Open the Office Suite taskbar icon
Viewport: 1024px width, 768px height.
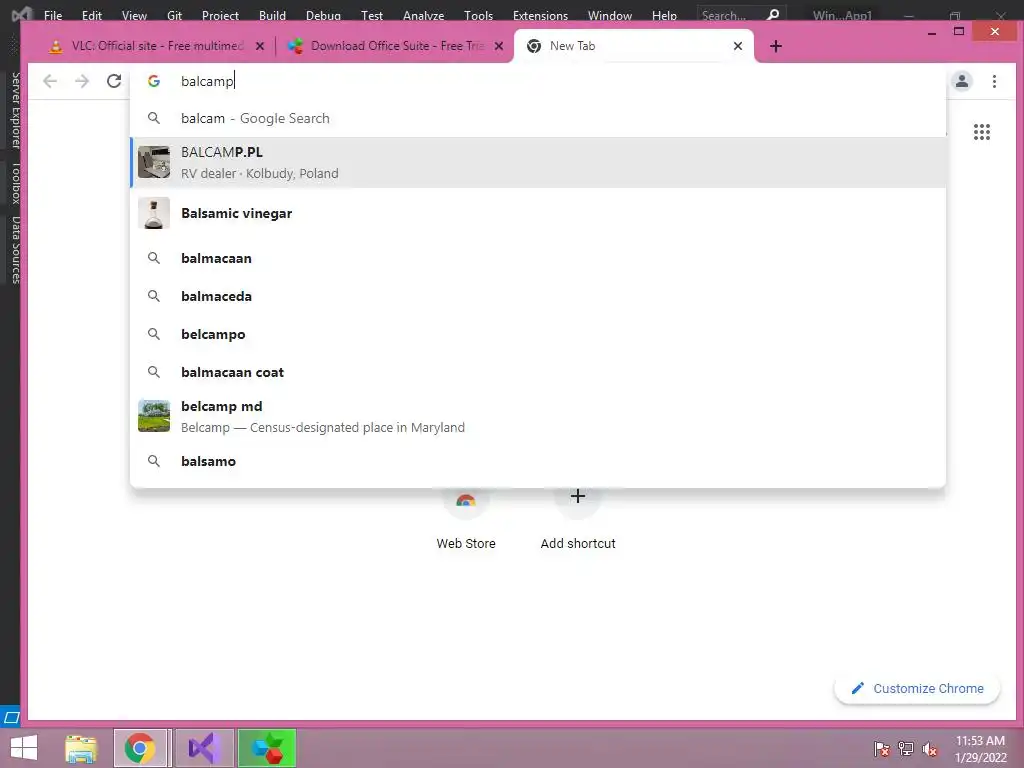[266, 748]
